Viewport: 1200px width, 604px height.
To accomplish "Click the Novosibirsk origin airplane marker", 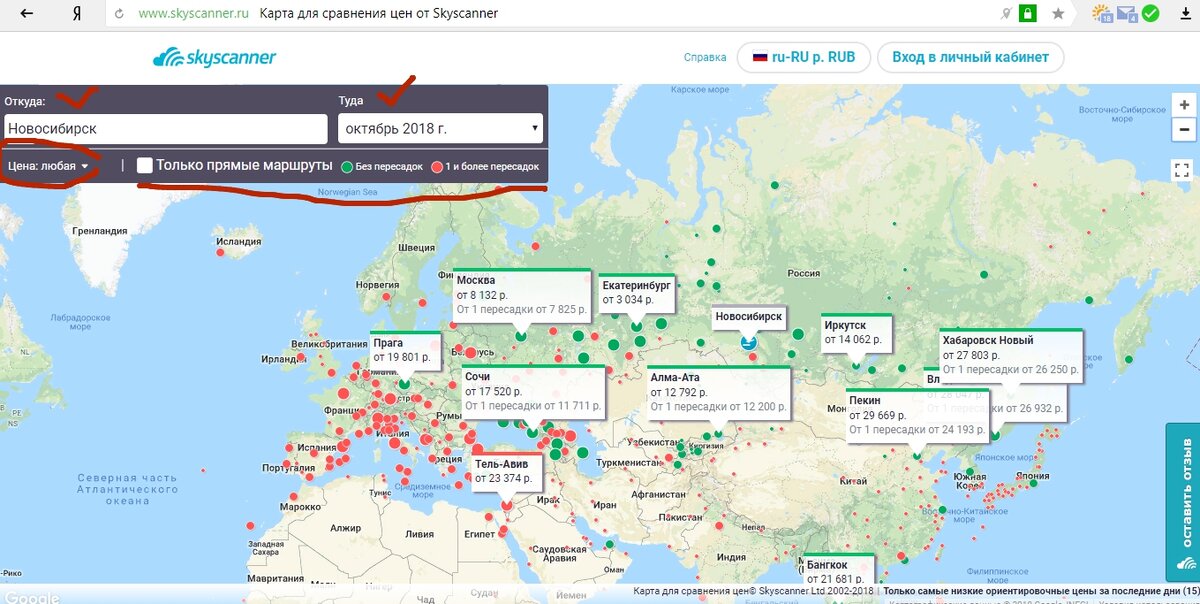I will pos(747,343).
